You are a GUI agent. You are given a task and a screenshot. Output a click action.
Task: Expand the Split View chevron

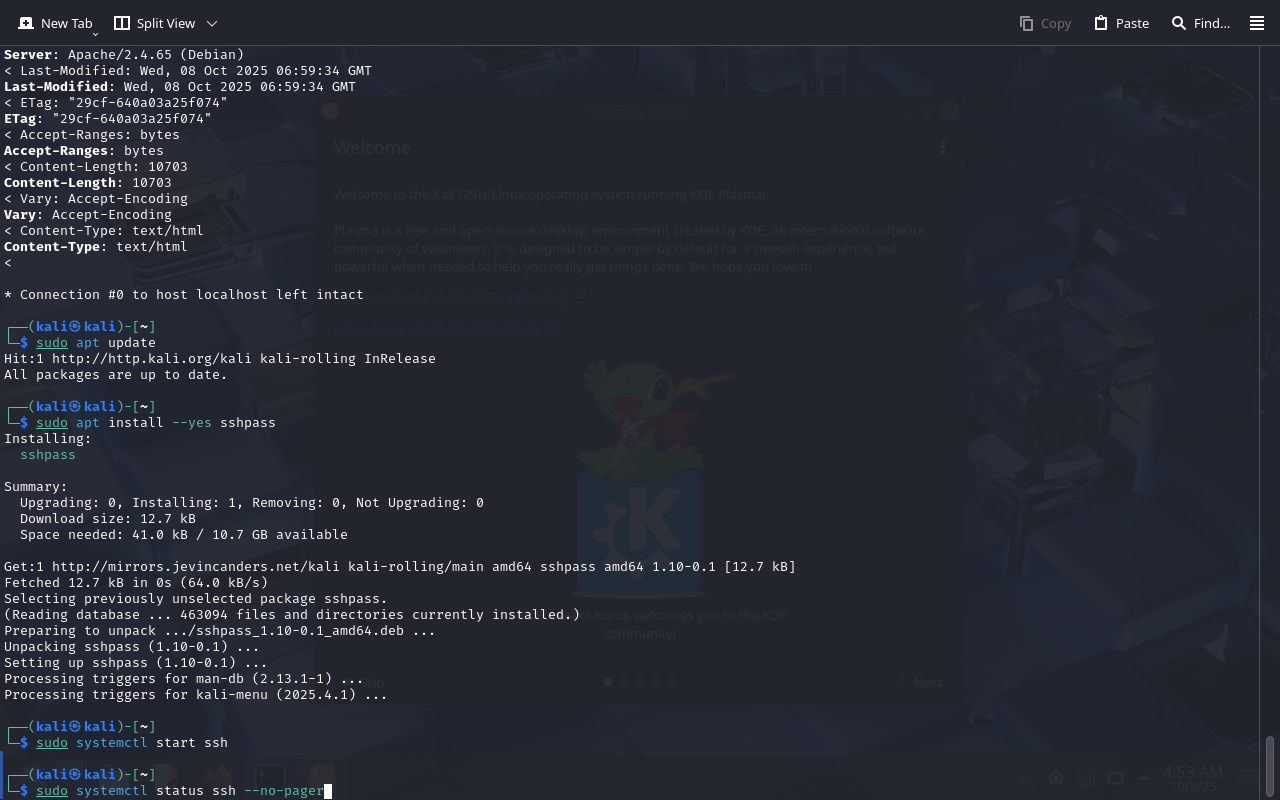coord(211,23)
